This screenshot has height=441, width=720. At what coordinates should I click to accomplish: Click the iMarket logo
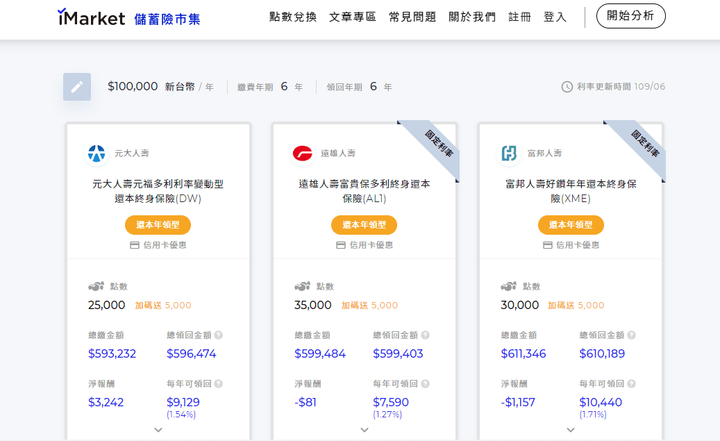click(91, 17)
